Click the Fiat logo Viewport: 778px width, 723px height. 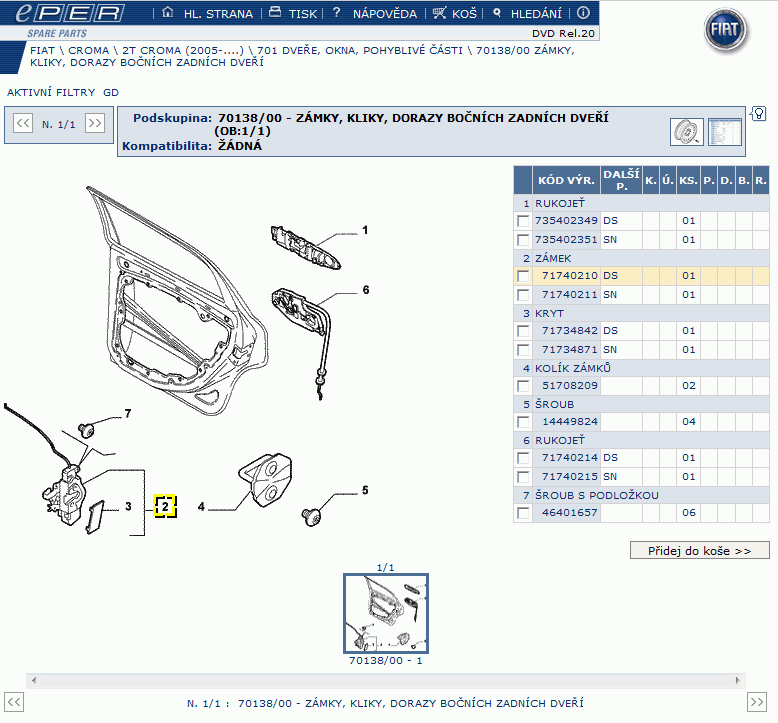(x=725, y=33)
